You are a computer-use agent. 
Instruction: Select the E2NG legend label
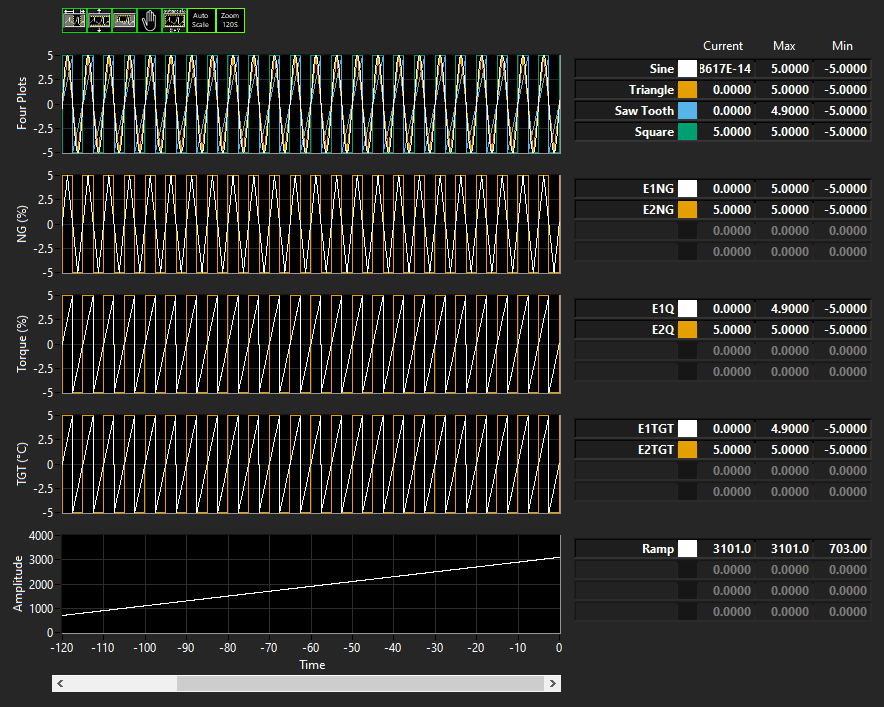tap(658, 210)
